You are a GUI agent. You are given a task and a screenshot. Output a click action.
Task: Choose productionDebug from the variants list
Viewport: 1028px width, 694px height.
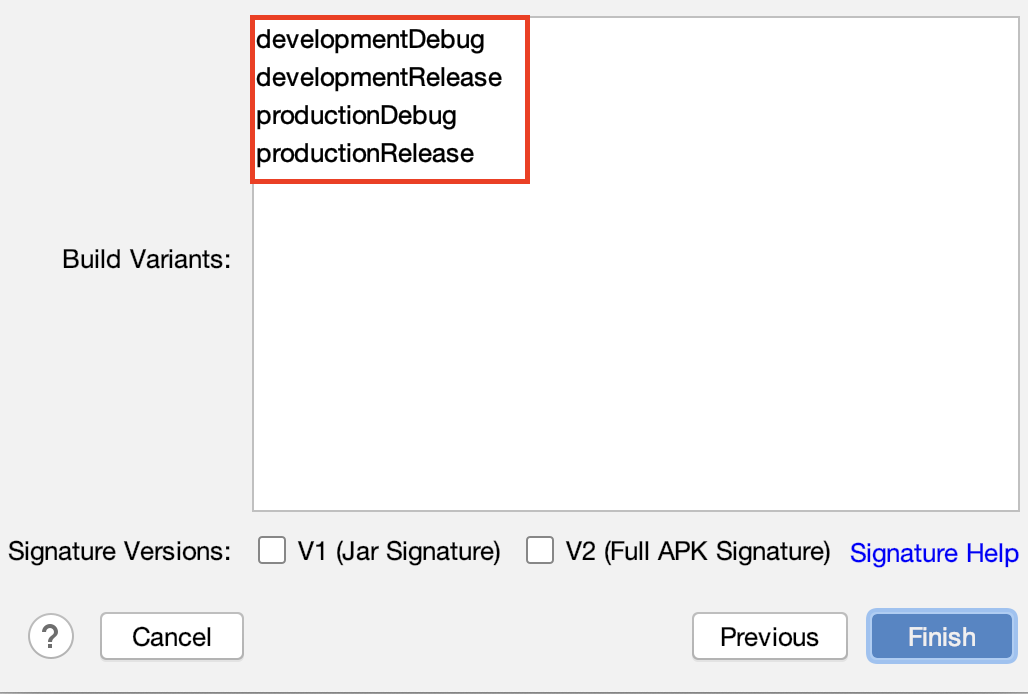pyautogui.click(x=356, y=115)
